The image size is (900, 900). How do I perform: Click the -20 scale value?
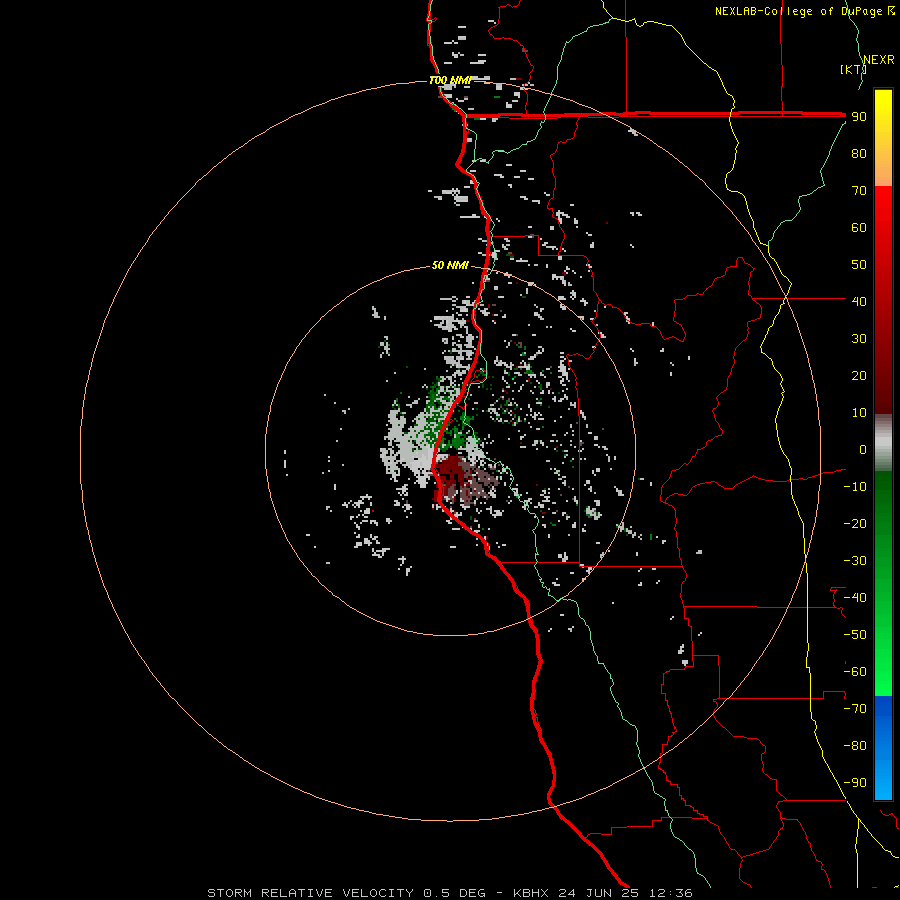pyautogui.click(x=855, y=523)
